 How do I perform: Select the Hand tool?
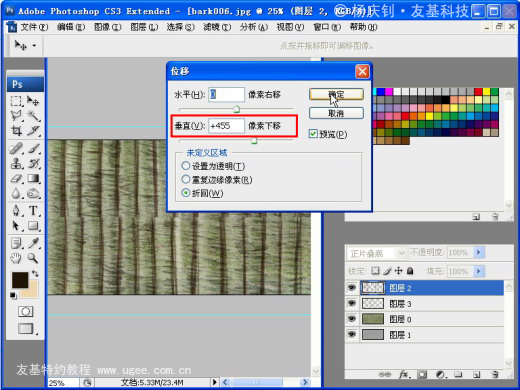pos(16,258)
